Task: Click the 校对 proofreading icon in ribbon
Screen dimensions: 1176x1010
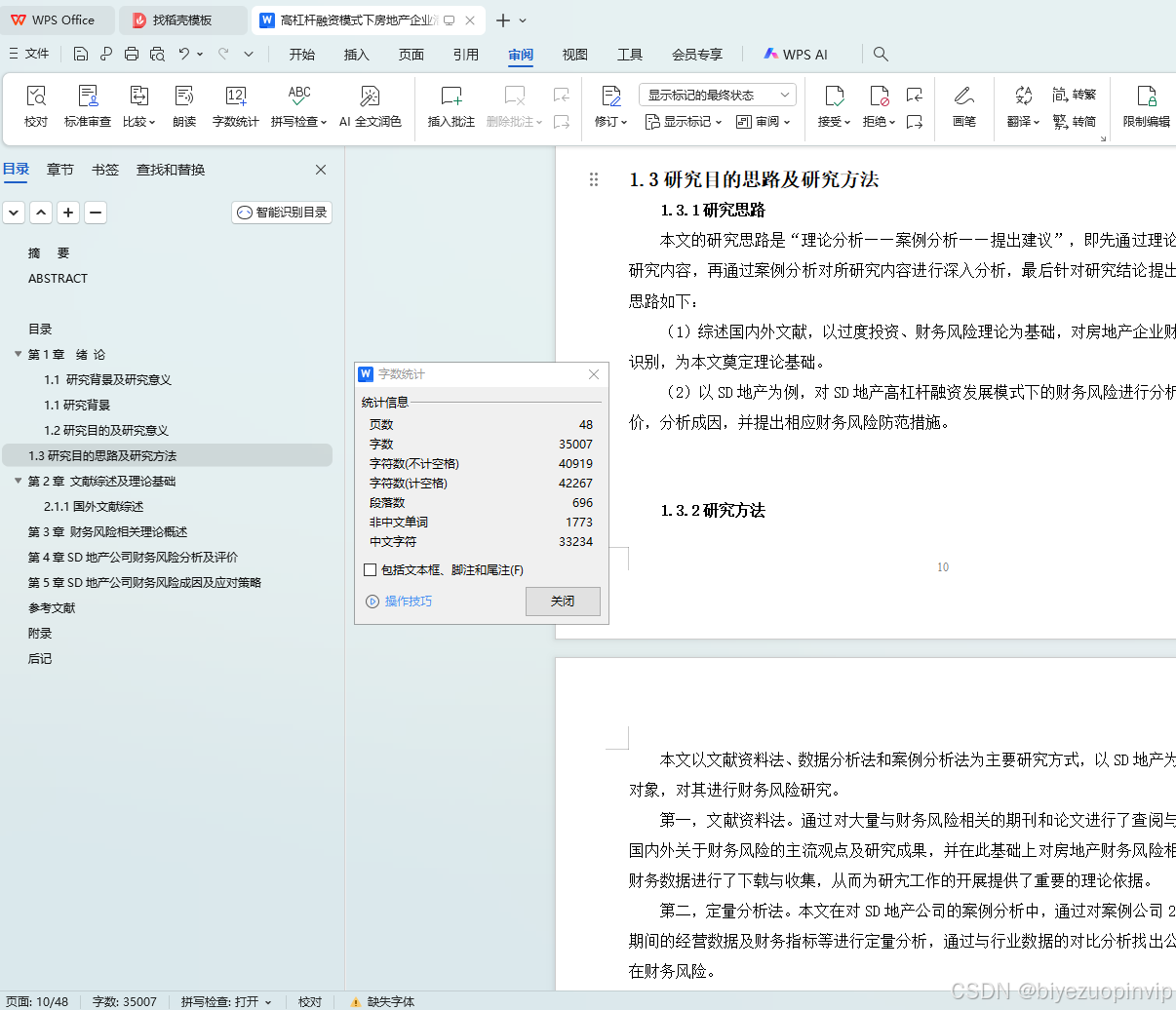Action: tap(36, 105)
